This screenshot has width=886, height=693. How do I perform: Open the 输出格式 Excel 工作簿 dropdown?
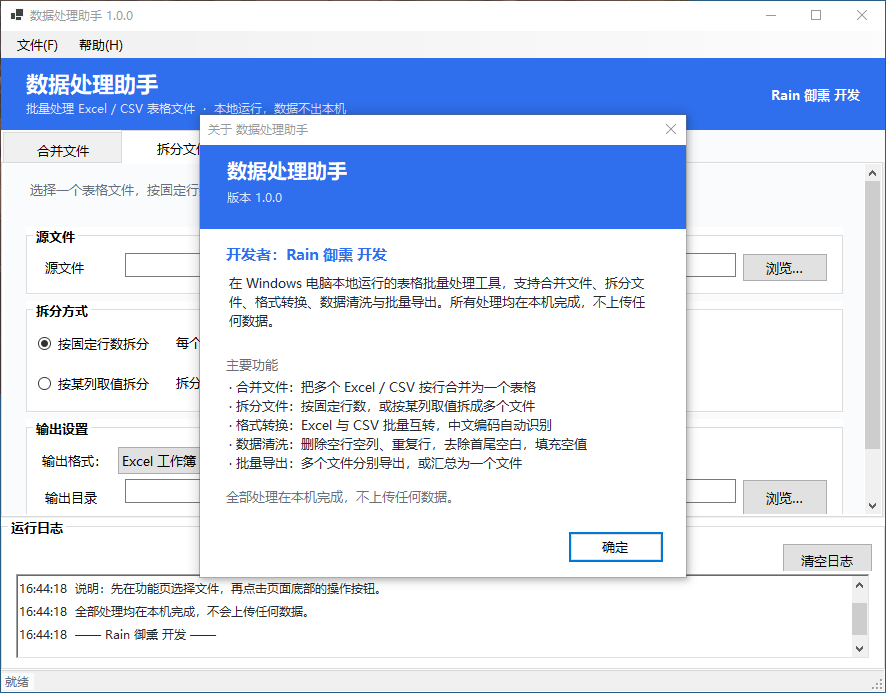click(159, 461)
